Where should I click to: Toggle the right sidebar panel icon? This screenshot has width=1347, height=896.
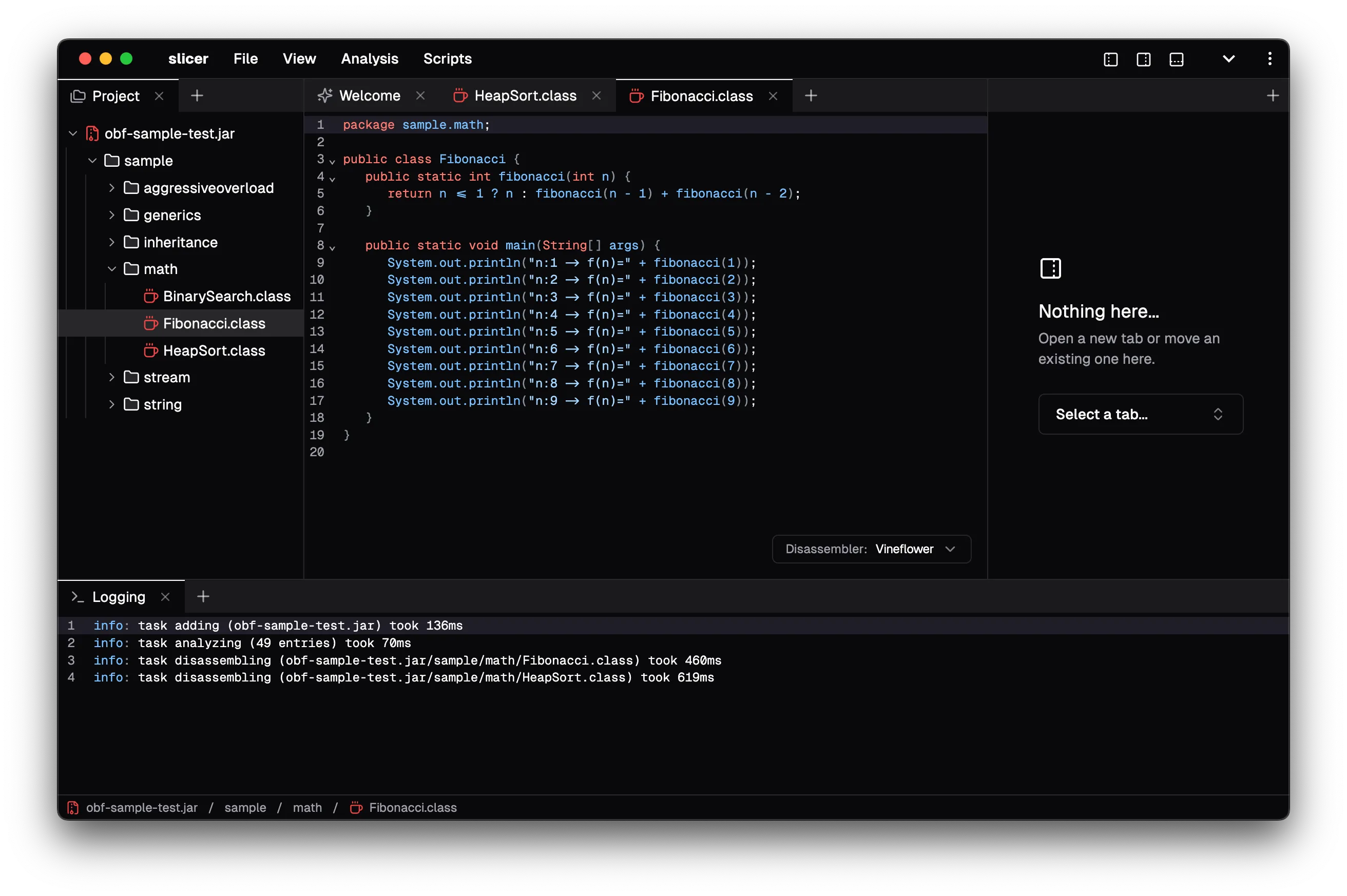[x=1143, y=60]
